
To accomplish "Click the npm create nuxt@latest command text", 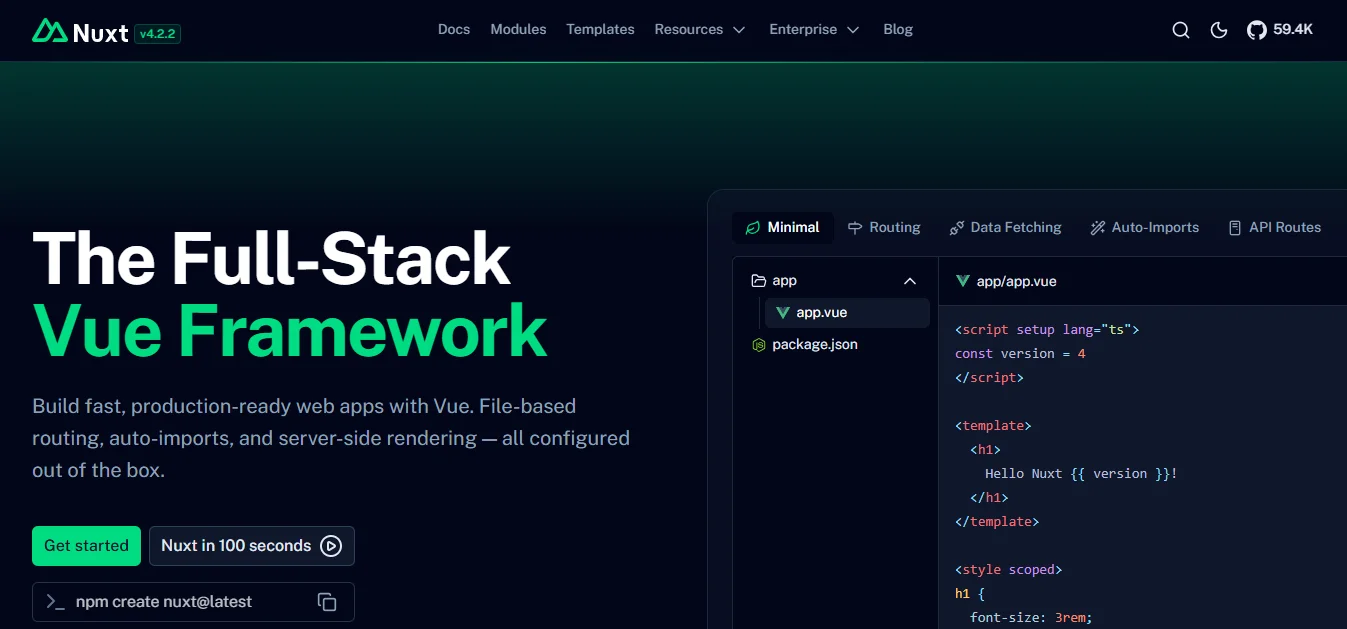I will [164, 602].
